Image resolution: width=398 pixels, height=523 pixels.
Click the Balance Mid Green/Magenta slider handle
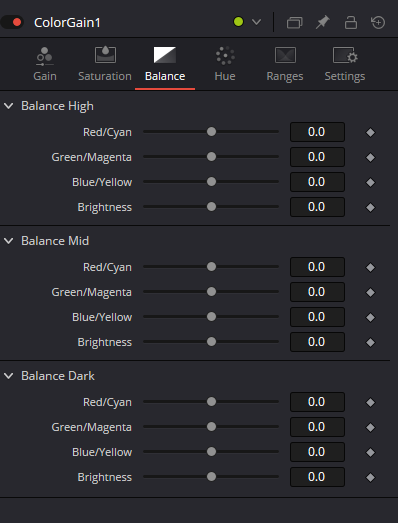211,292
